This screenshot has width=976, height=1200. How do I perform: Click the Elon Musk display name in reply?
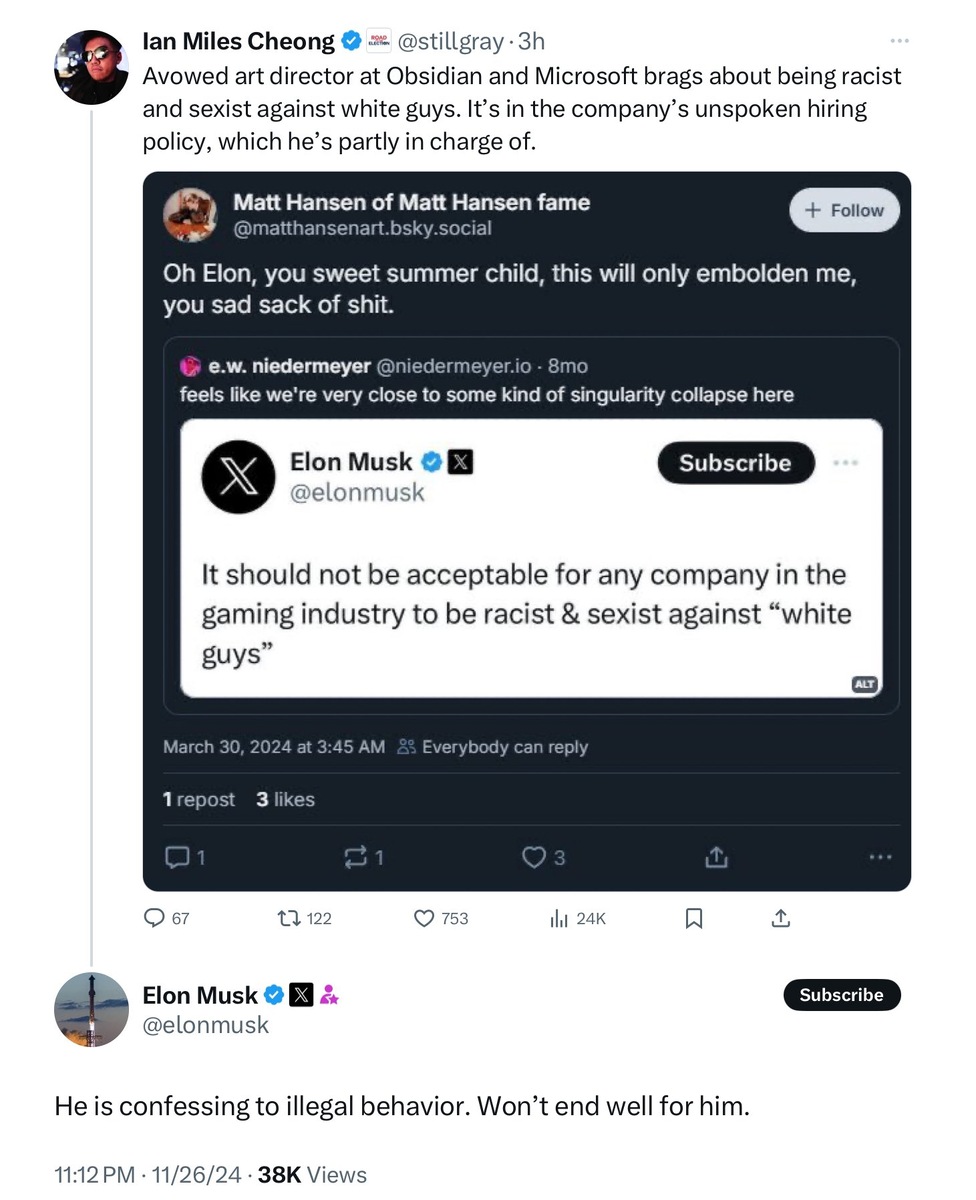[200, 995]
